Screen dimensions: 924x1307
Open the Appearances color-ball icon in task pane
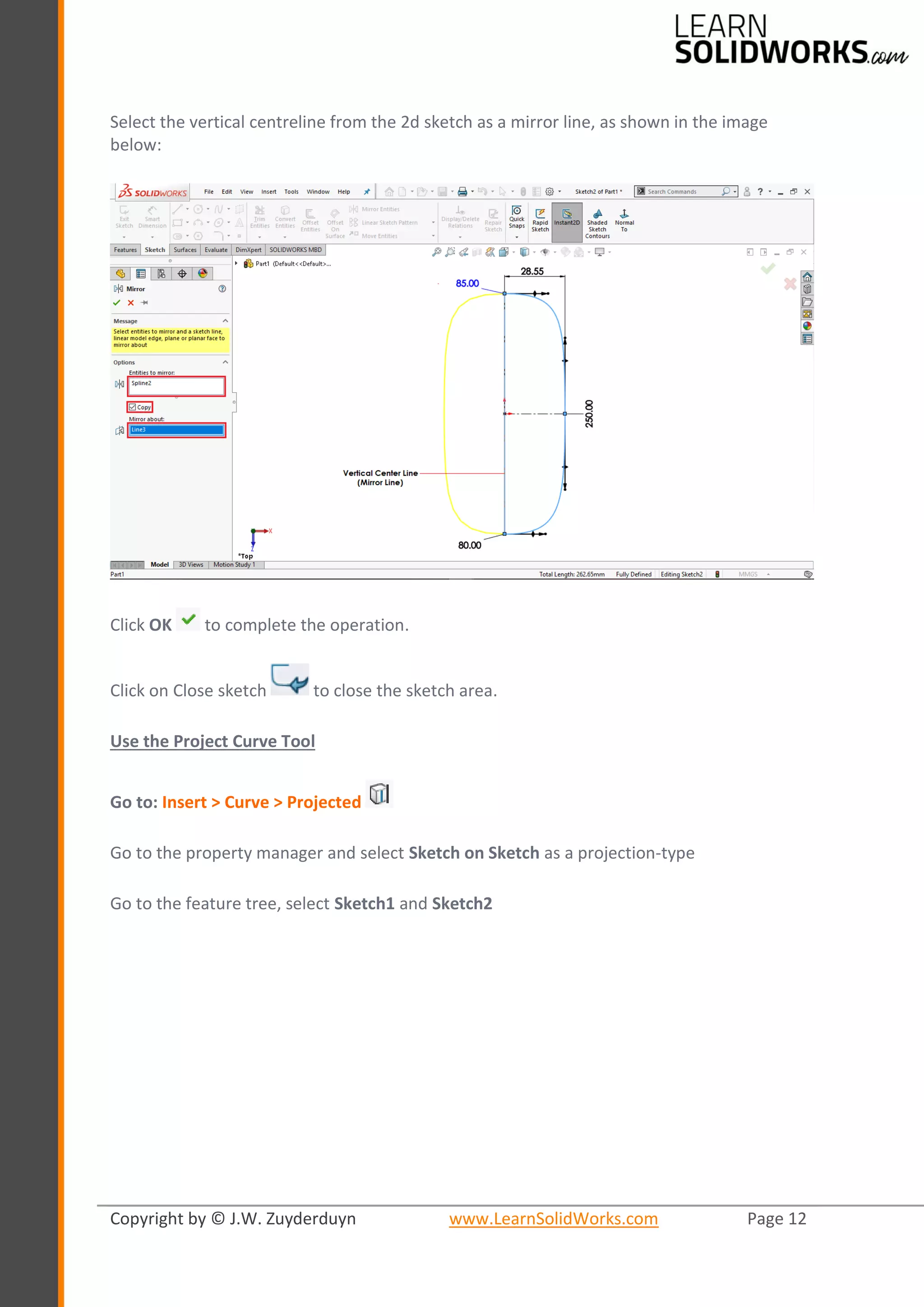(807, 326)
